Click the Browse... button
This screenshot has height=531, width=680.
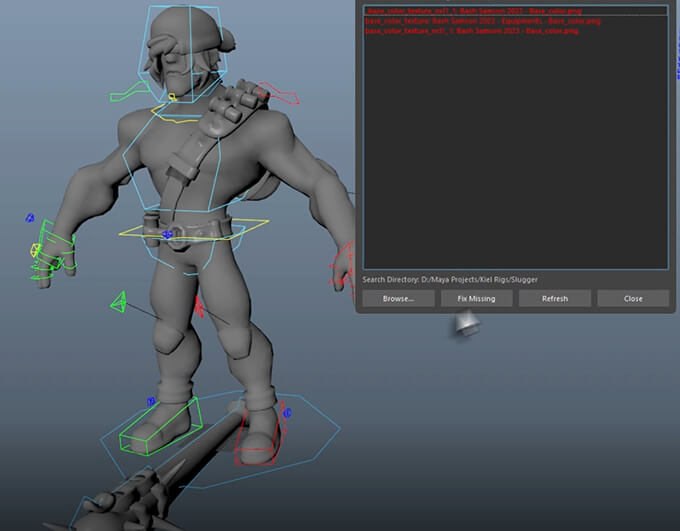pyautogui.click(x=398, y=298)
